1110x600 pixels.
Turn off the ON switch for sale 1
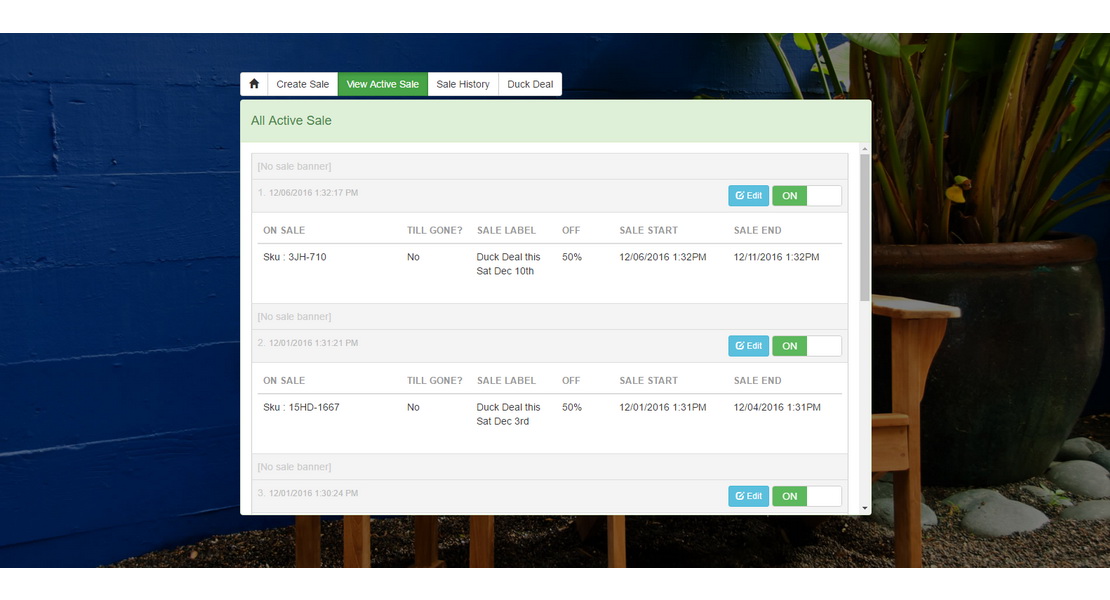(806, 196)
